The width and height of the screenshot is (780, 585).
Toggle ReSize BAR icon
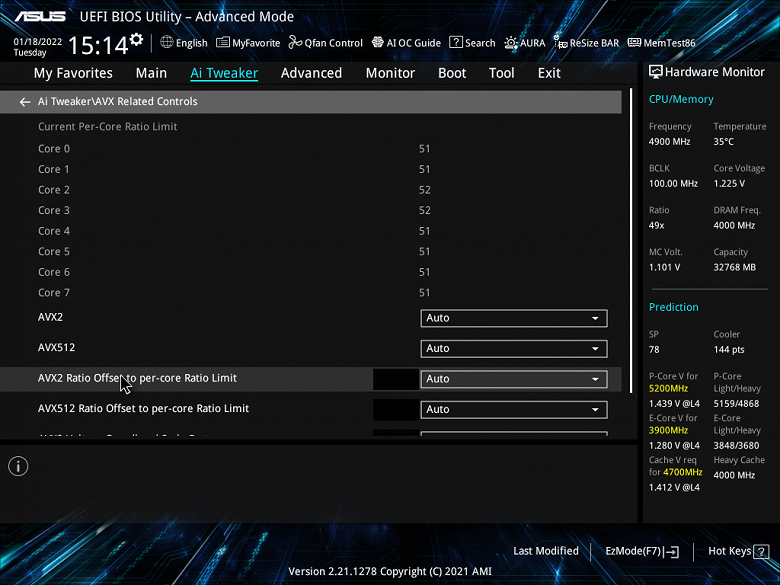point(561,43)
